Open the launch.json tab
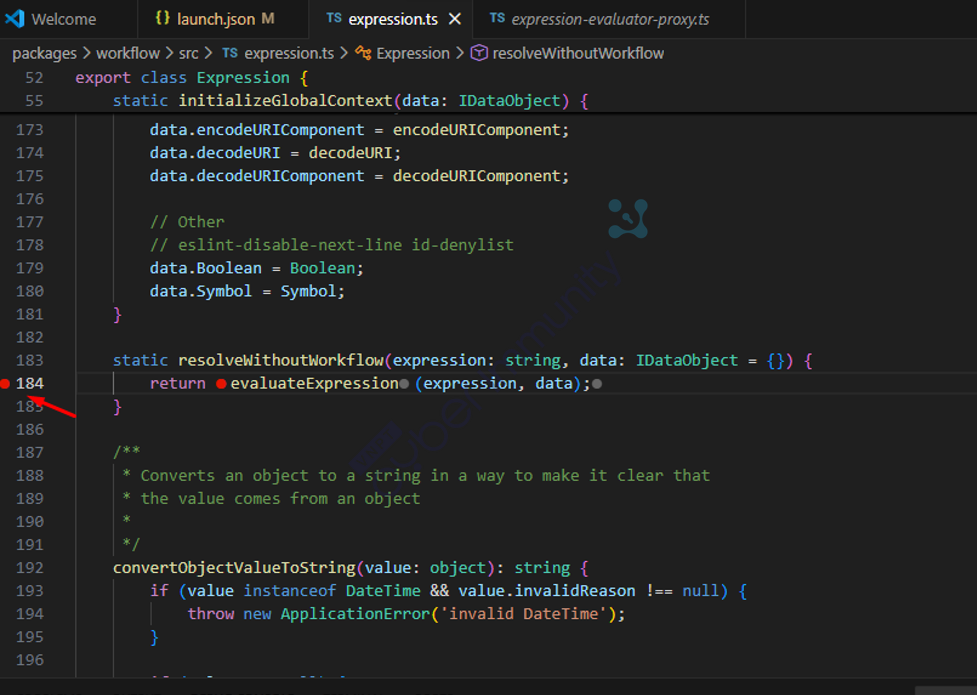977x695 pixels. [x=215, y=19]
